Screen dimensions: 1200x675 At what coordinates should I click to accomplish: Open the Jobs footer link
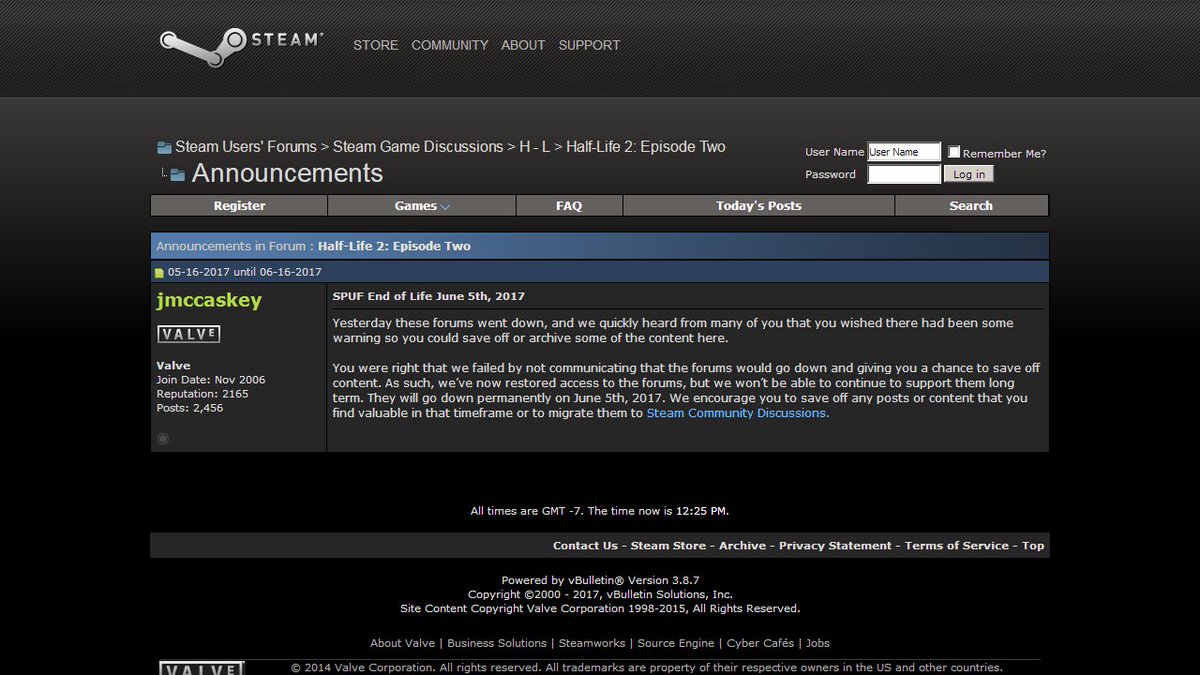coord(818,643)
